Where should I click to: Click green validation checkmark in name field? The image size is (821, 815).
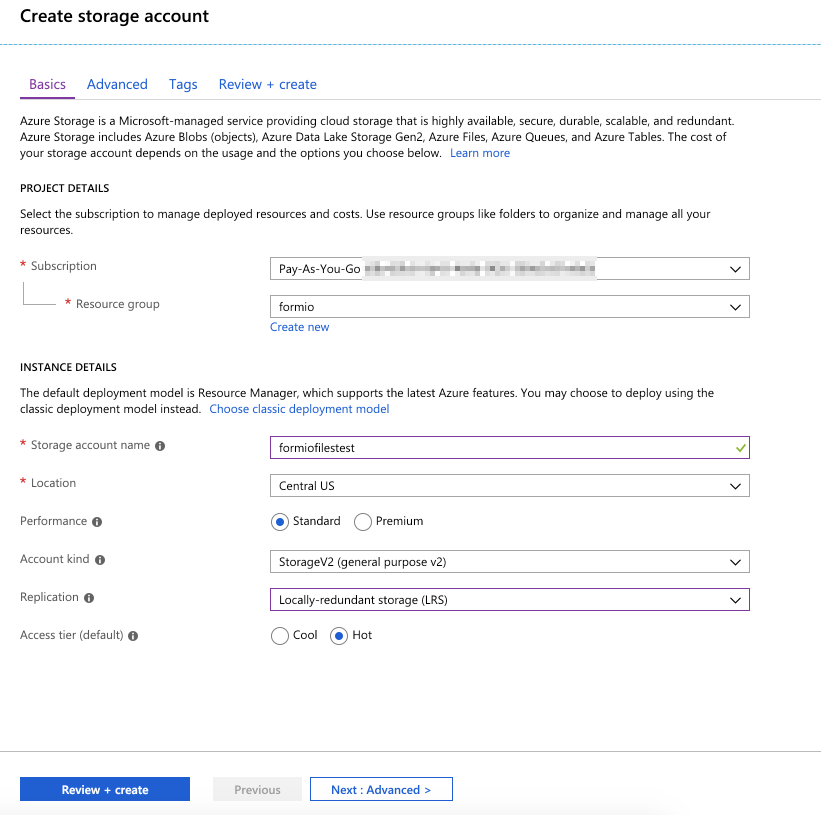740,447
